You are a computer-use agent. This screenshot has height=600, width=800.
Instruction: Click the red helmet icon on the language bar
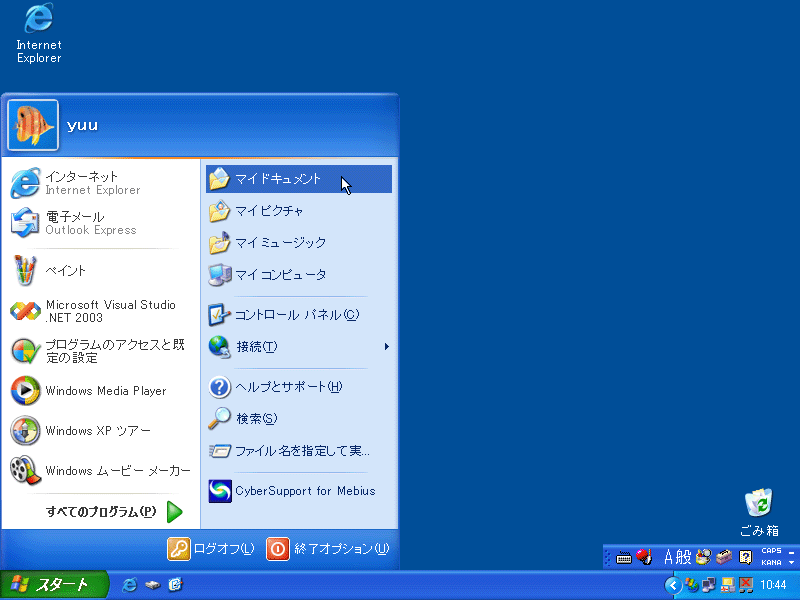(644, 557)
